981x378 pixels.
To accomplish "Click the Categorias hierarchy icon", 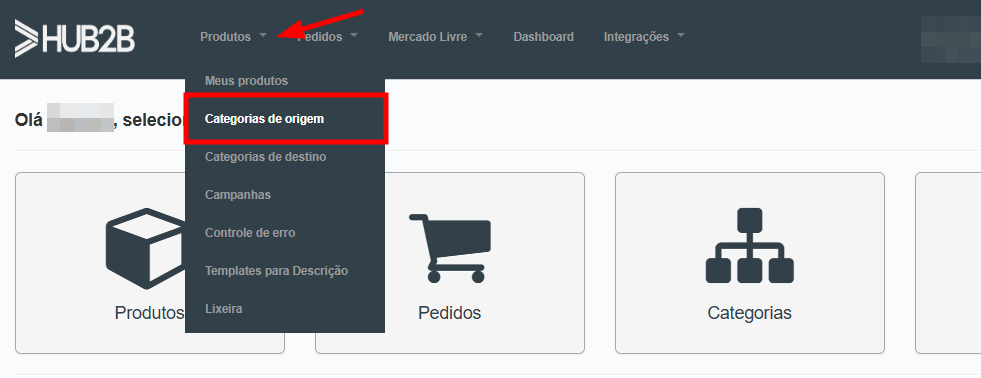I will [x=750, y=245].
